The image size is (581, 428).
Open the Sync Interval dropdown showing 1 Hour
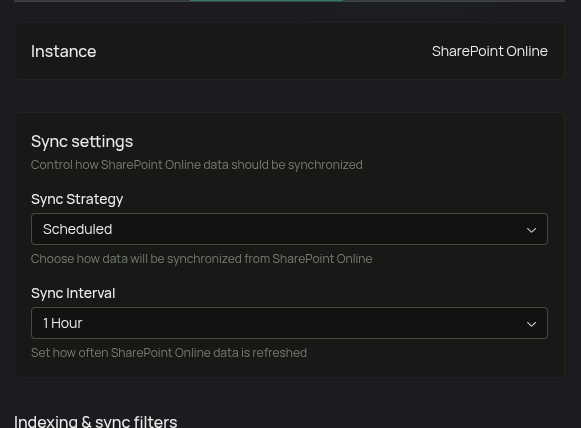pyautogui.click(x=289, y=323)
